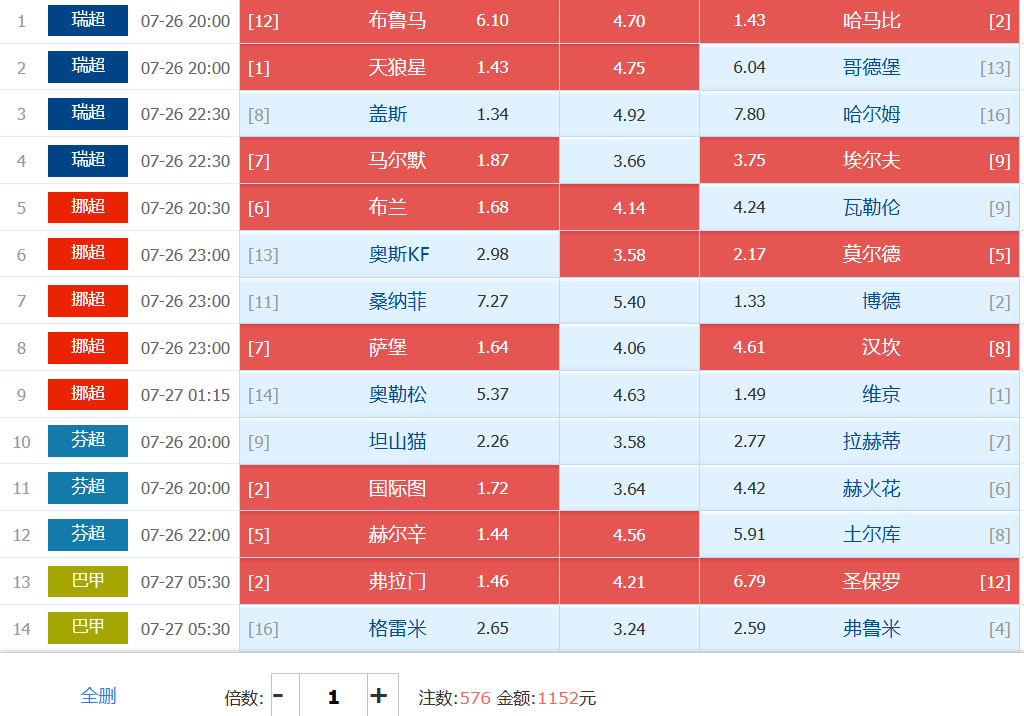1024x716 pixels.
Task: Select draw odds 3.58 in row 10
Action: click(629, 442)
